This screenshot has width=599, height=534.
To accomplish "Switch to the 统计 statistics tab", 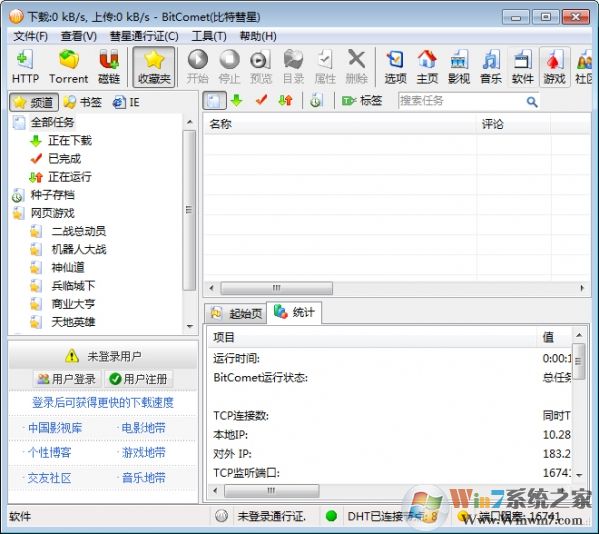I will (x=294, y=313).
